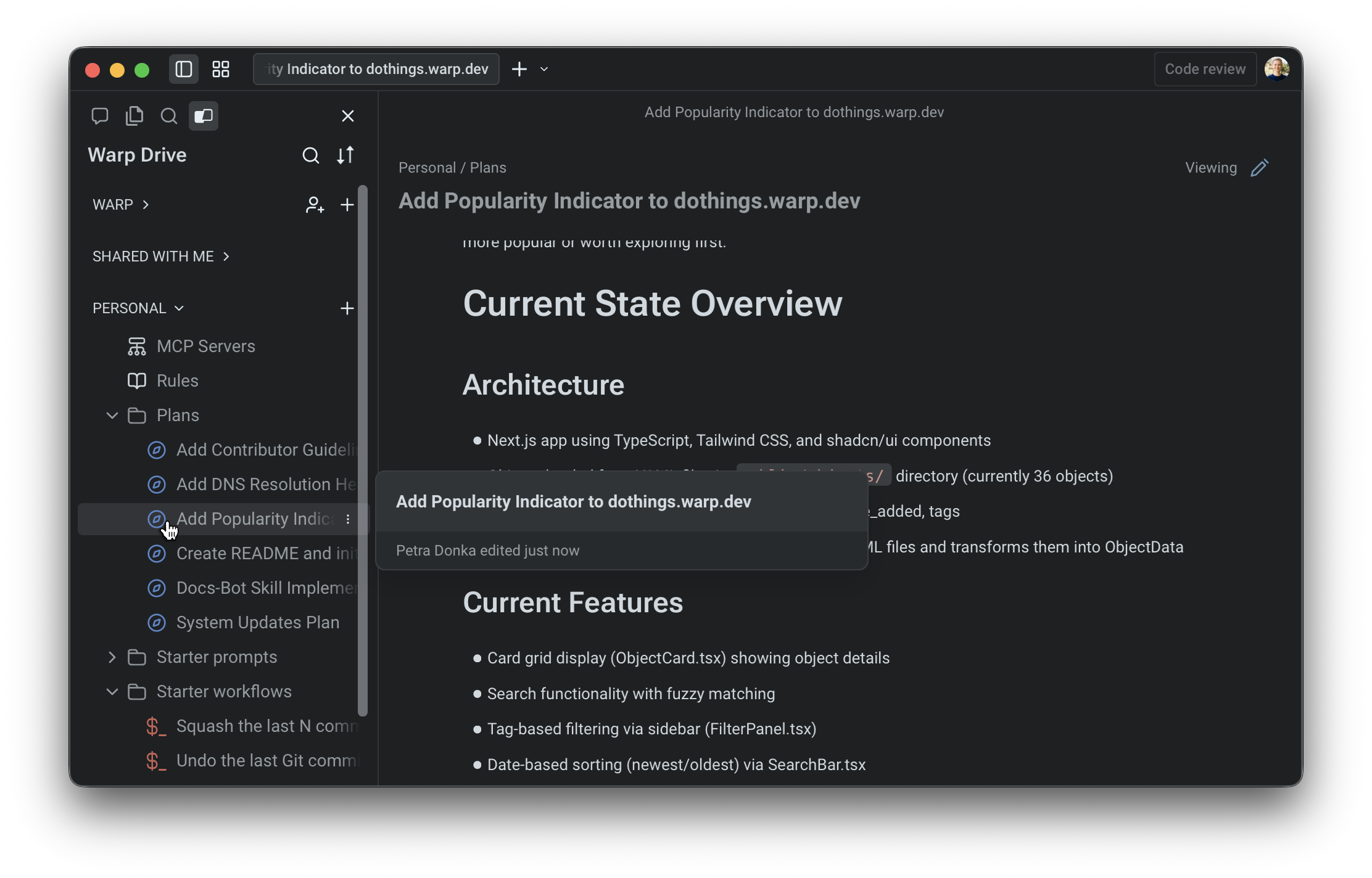The image size is (1372, 878).
Task: Click the Code review button
Action: (x=1205, y=69)
